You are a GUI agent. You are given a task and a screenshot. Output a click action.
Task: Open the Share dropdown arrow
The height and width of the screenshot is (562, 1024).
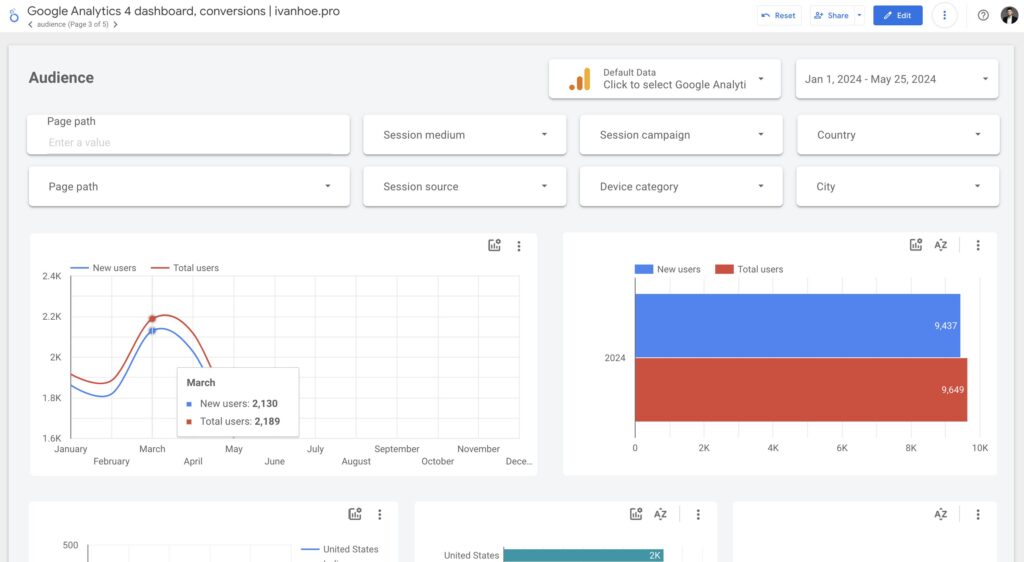859,16
